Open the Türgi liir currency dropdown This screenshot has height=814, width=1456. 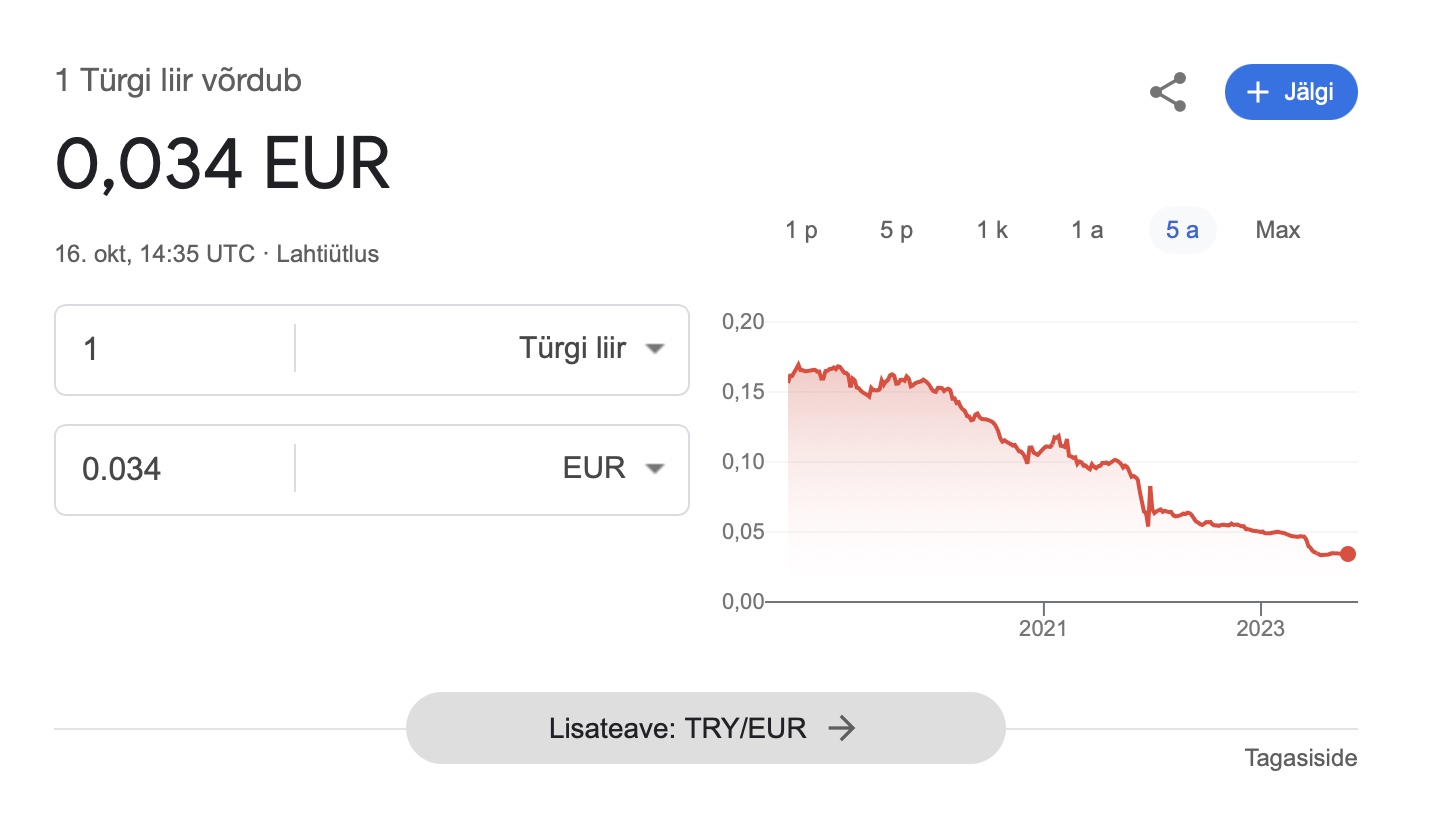[592, 349]
